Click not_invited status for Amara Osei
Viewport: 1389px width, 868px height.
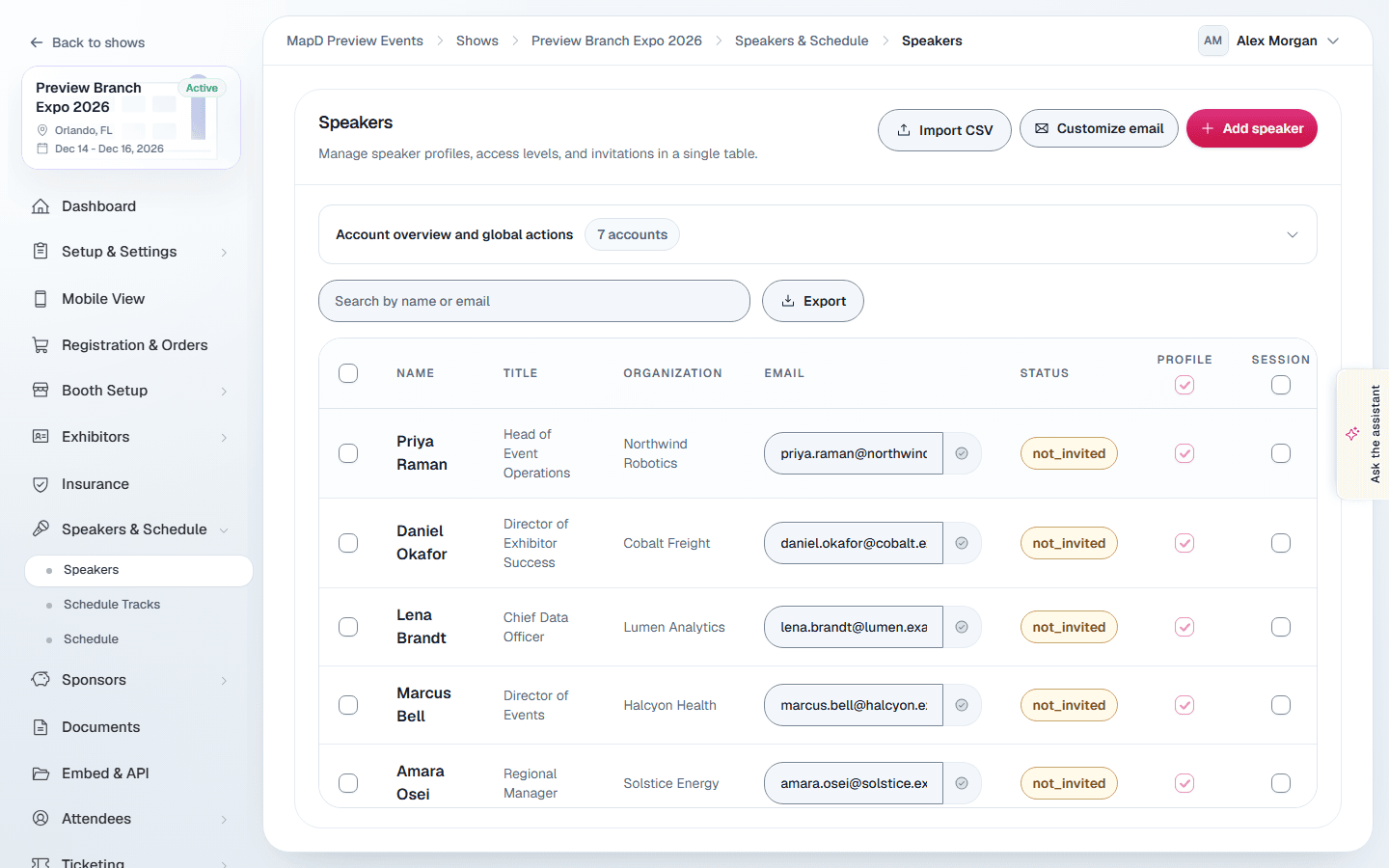1069,783
